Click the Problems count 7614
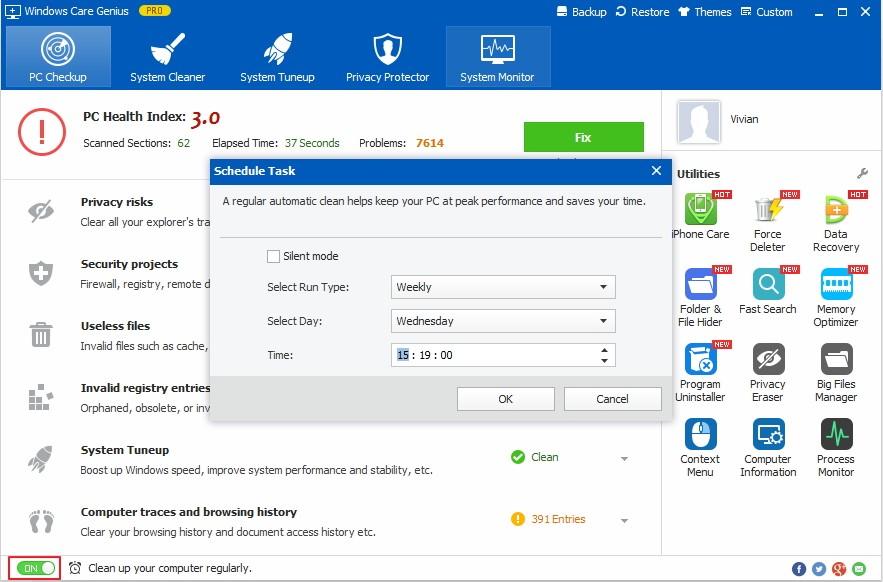The height and width of the screenshot is (582, 883). [430, 143]
